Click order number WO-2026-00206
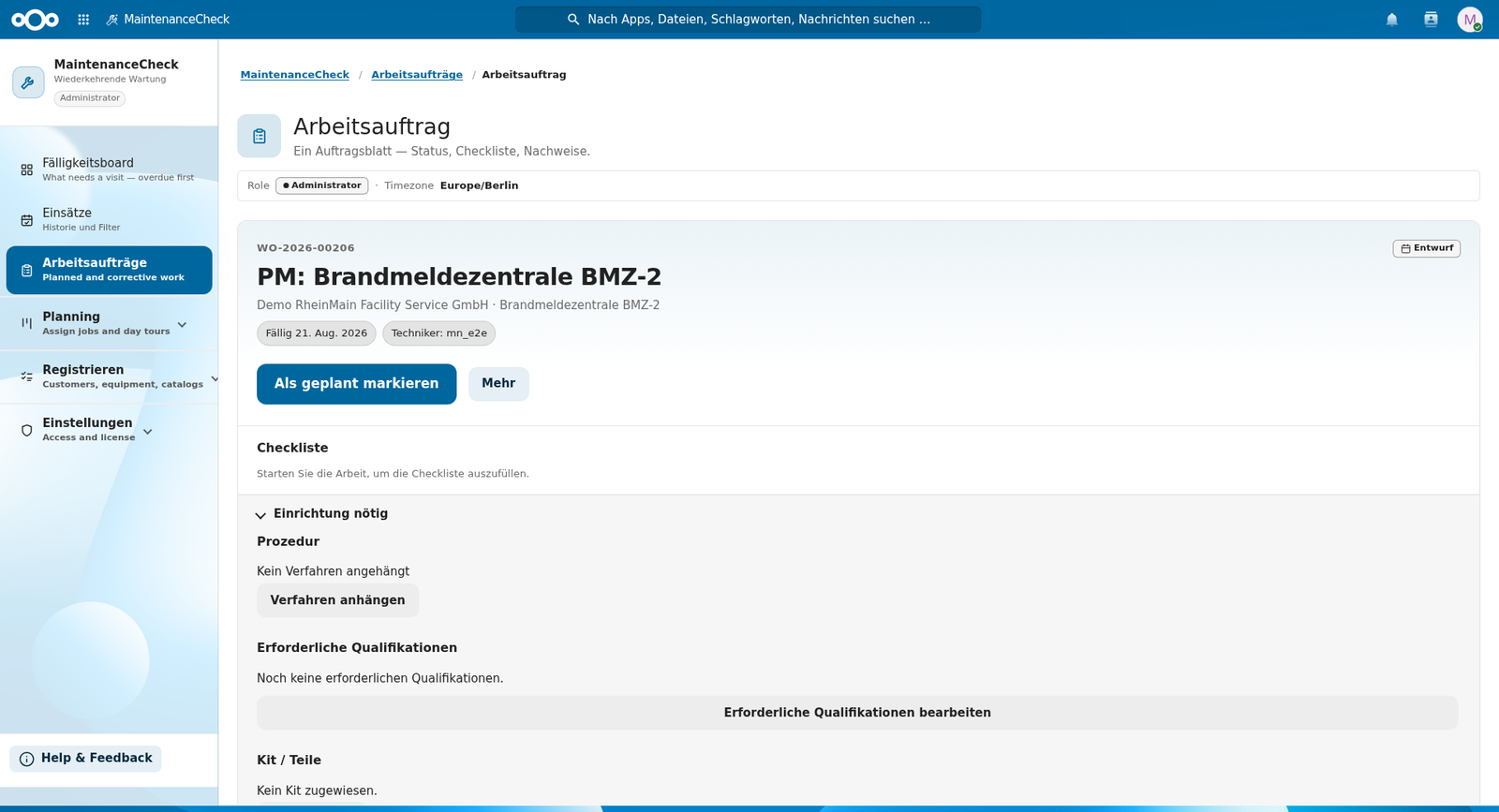1499x812 pixels. [305, 248]
